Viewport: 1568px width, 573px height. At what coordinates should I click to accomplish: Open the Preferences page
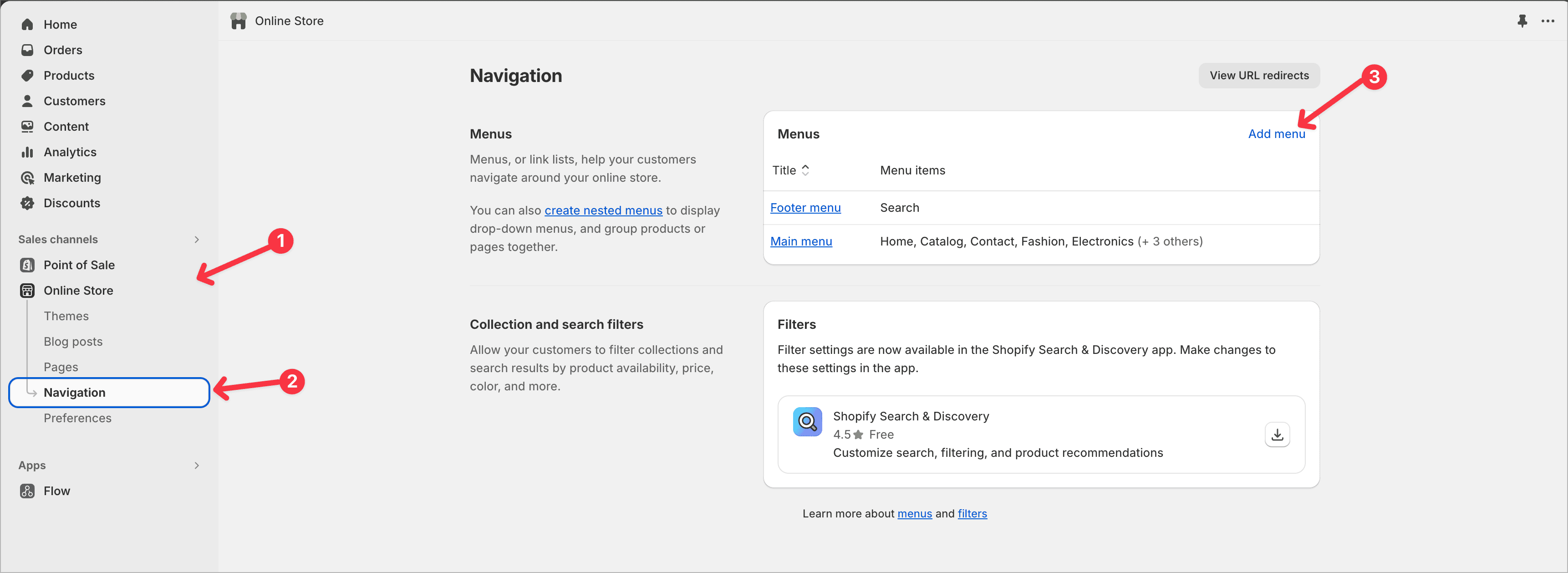77,418
